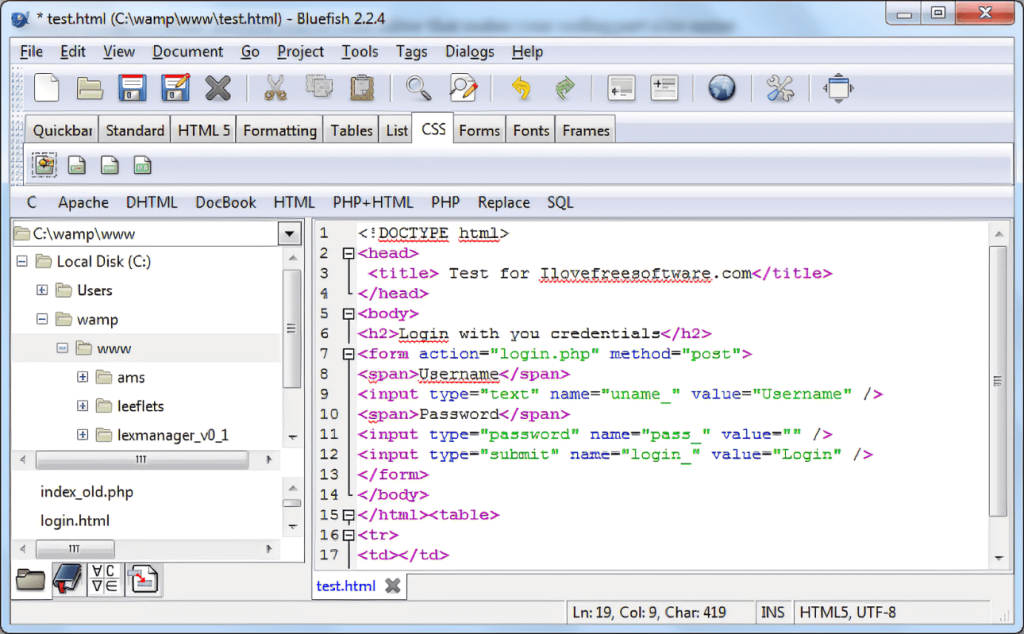The image size is (1024, 634).
Task: Switch to the Tables toolbar tab
Action: click(x=351, y=131)
